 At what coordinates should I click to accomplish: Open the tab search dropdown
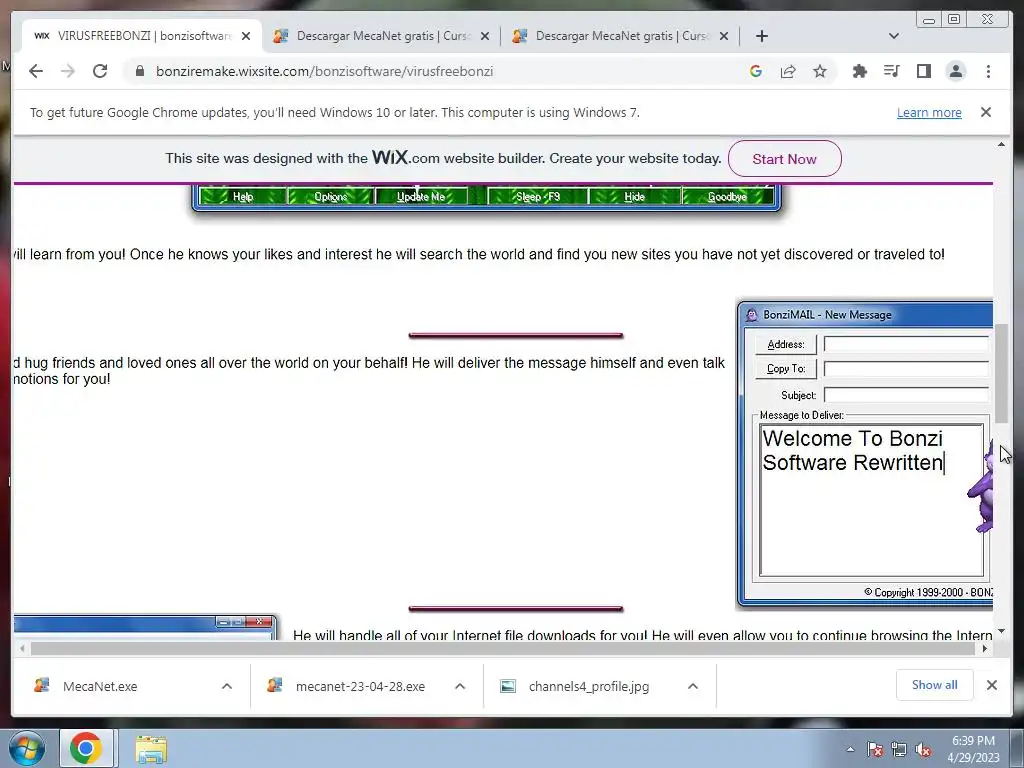pyautogui.click(x=894, y=36)
